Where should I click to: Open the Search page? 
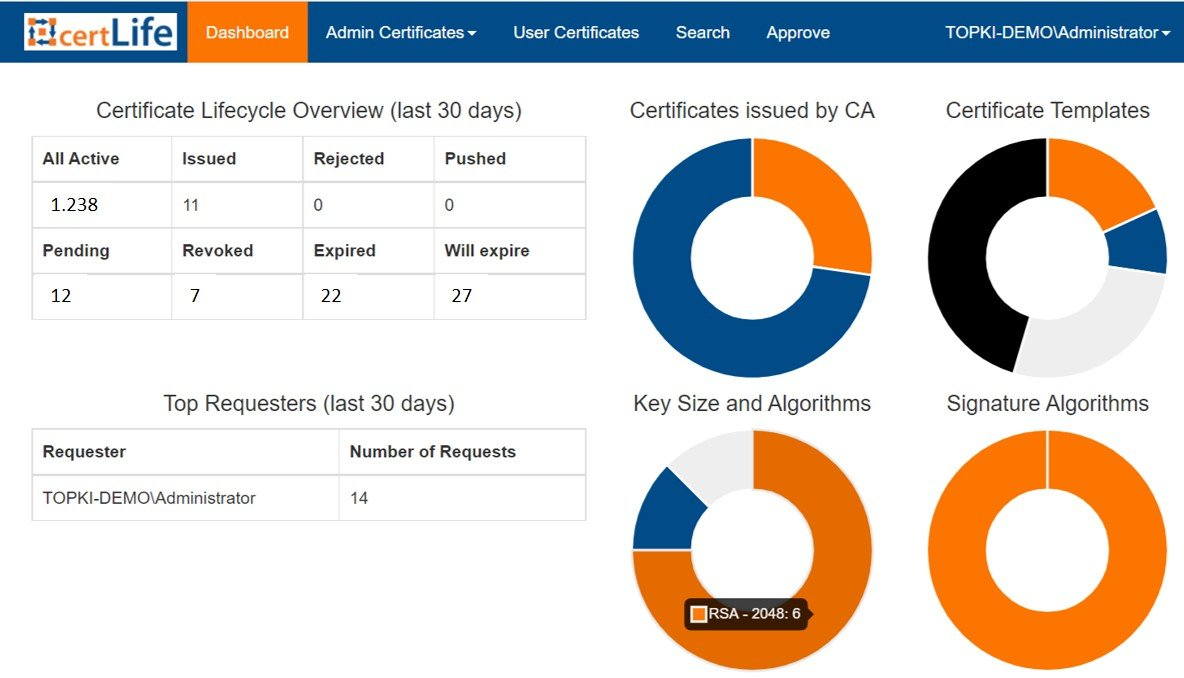tap(702, 32)
